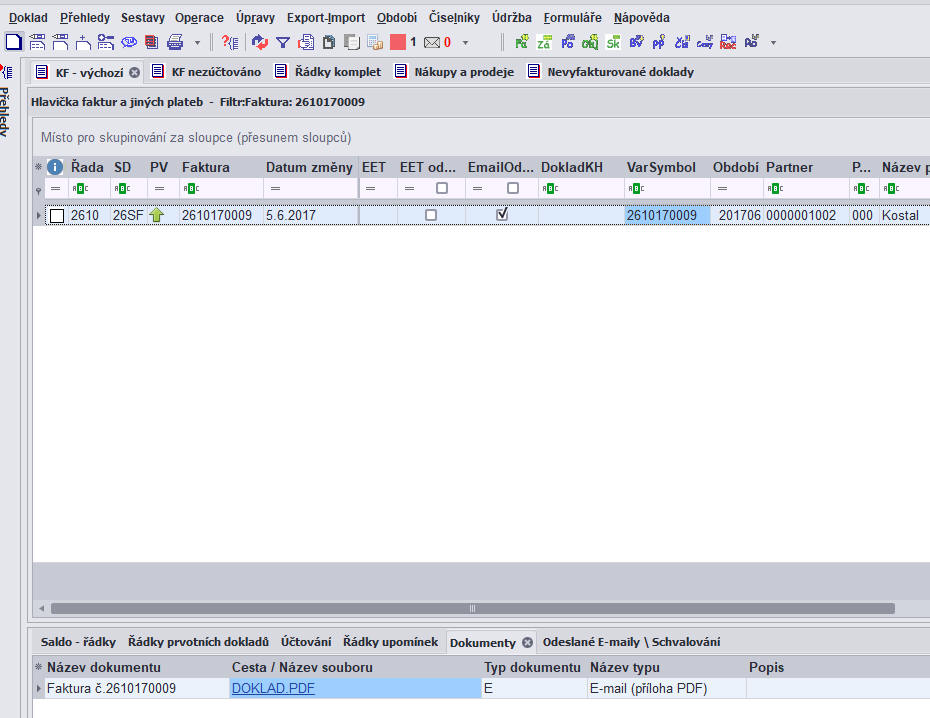This screenshot has width=930, height=718.
Task: Open the Sestavy menu
Action: coord(142,18)
